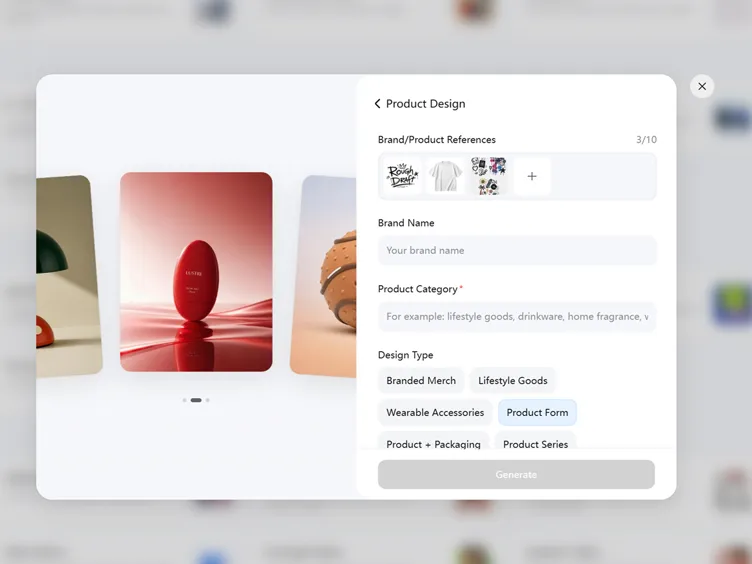Open the white t-shirt reference thumbnail

(x=446, y=176)
